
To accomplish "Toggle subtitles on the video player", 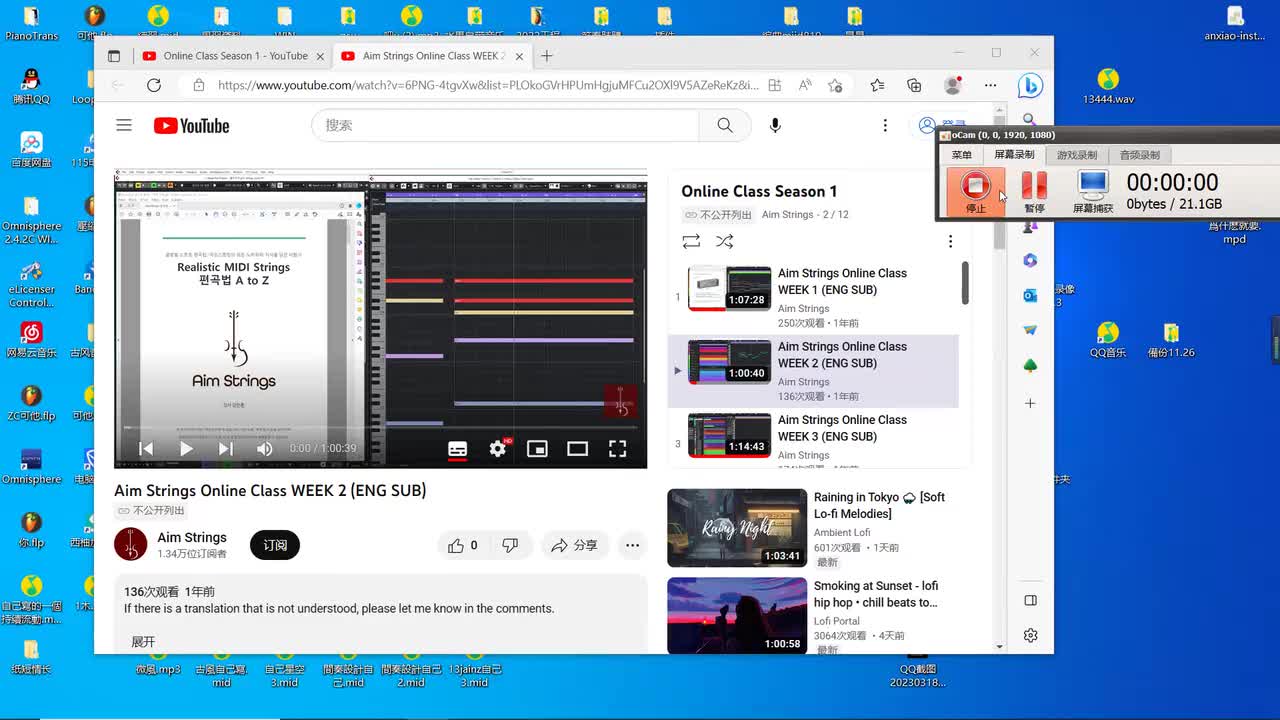I will [x=457, y=449].
